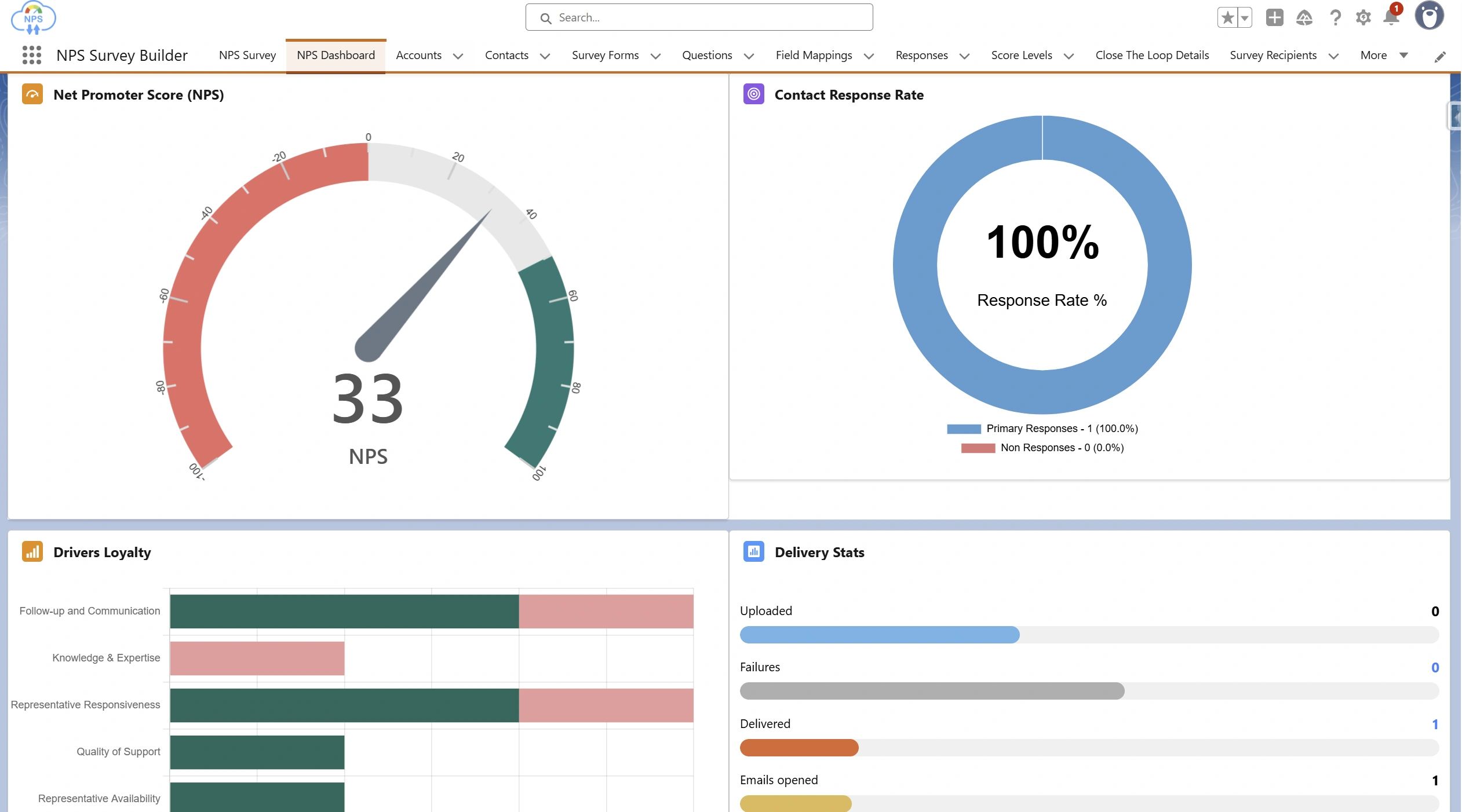The height and width of the screenshot is (812, 1462).
Task: Click the Failures count value 0
Action: tap(1435, 667)
